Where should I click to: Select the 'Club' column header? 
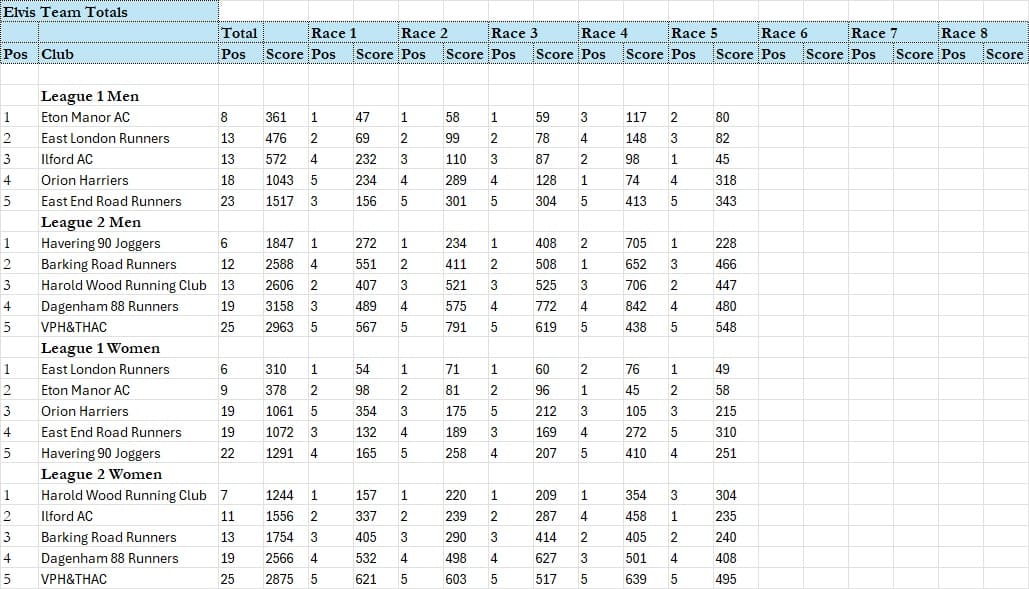coord(128,54)
